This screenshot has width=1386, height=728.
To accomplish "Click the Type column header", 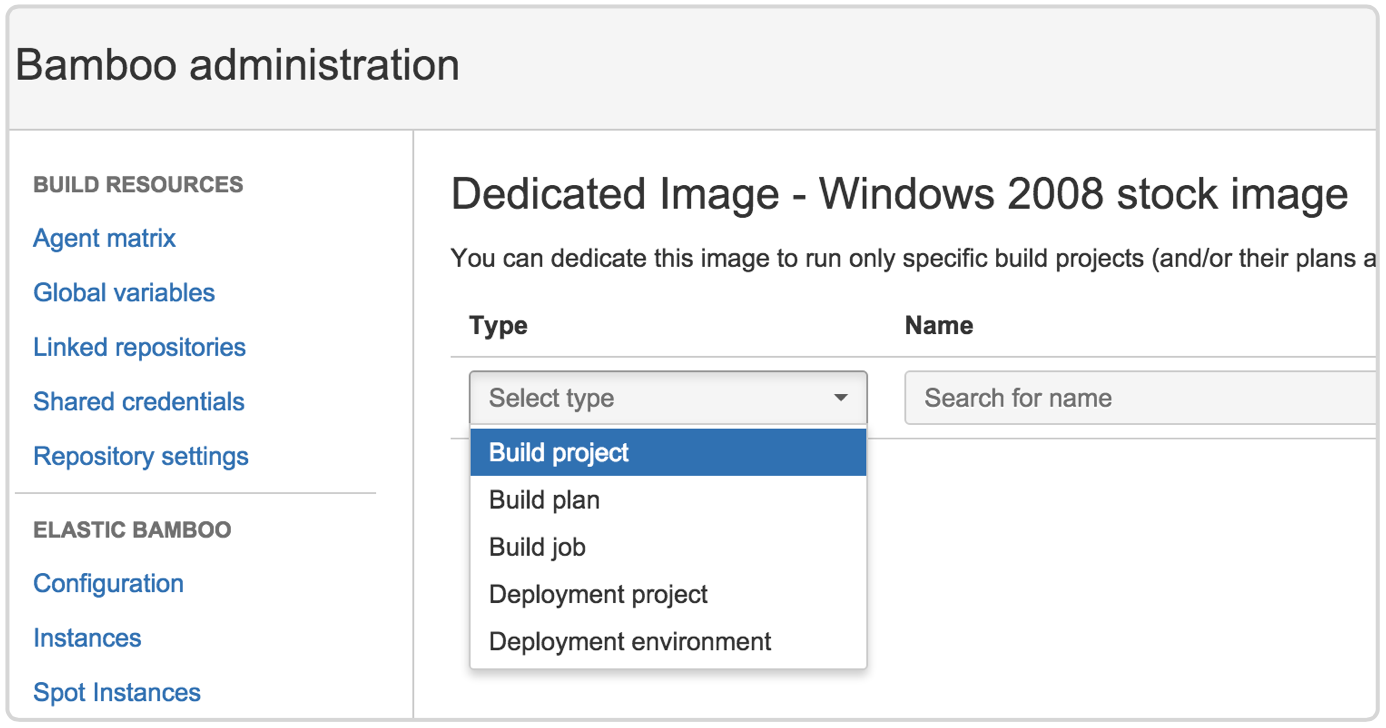I will tap(498, 326).
